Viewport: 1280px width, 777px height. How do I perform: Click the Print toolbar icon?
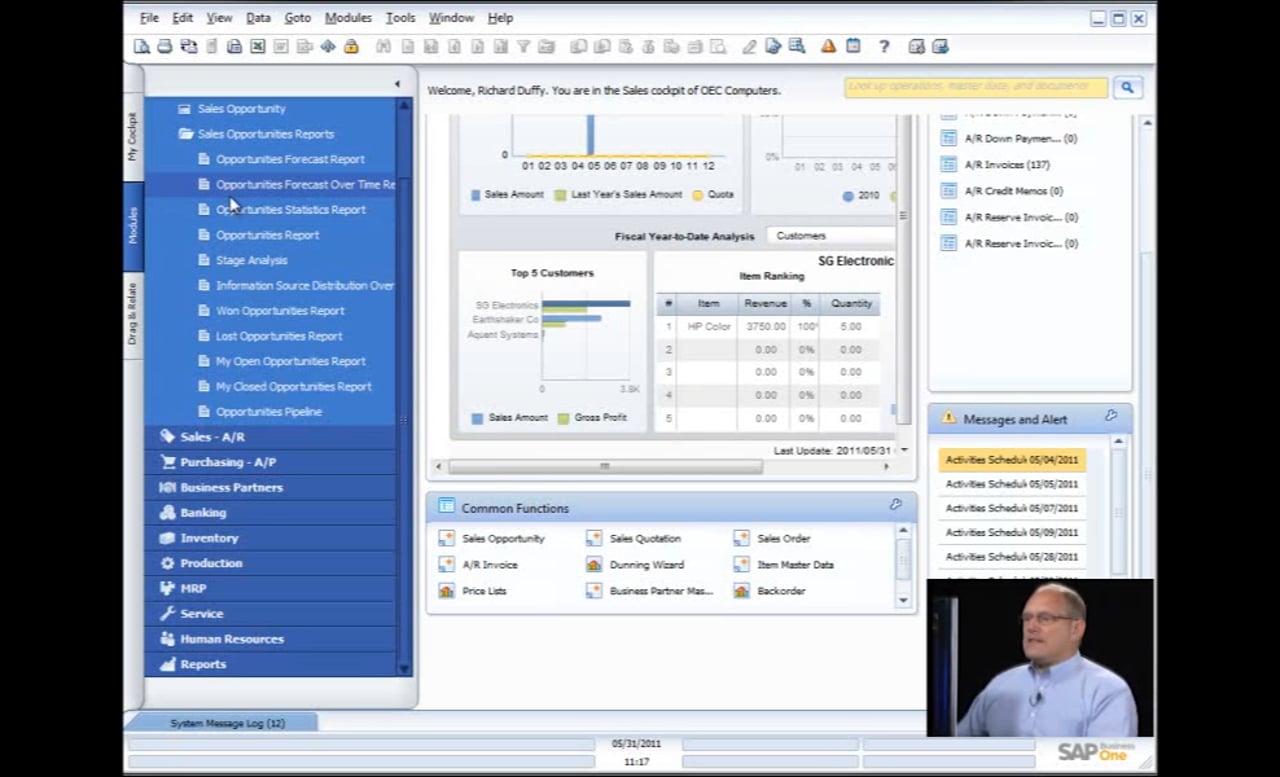164,46
